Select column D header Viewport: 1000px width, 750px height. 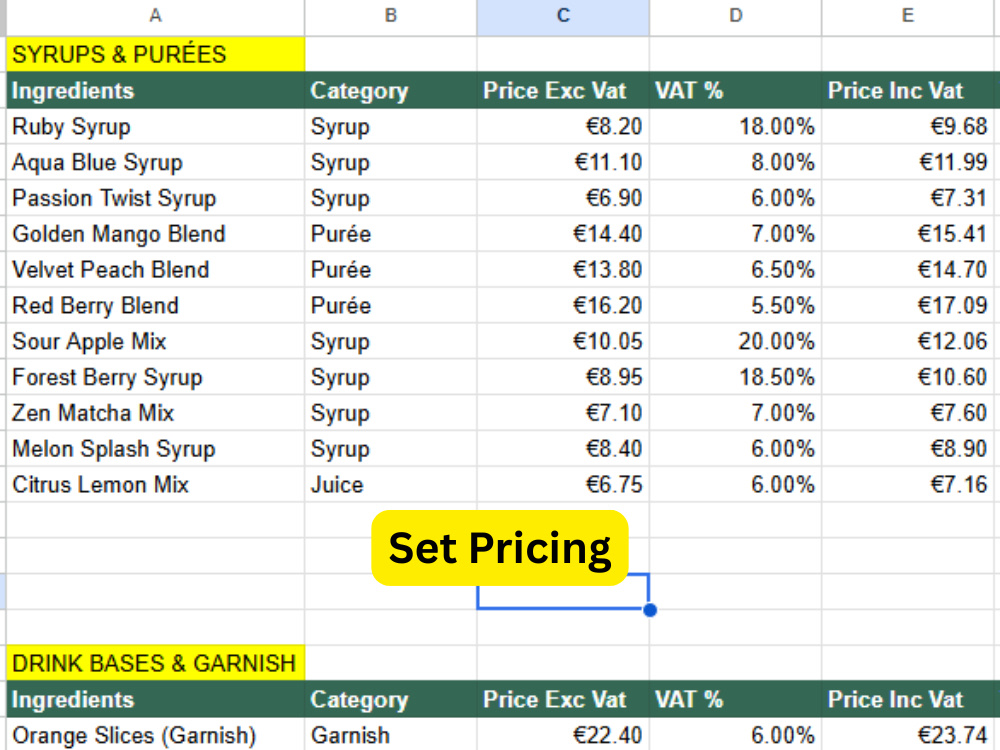point(735,17)
